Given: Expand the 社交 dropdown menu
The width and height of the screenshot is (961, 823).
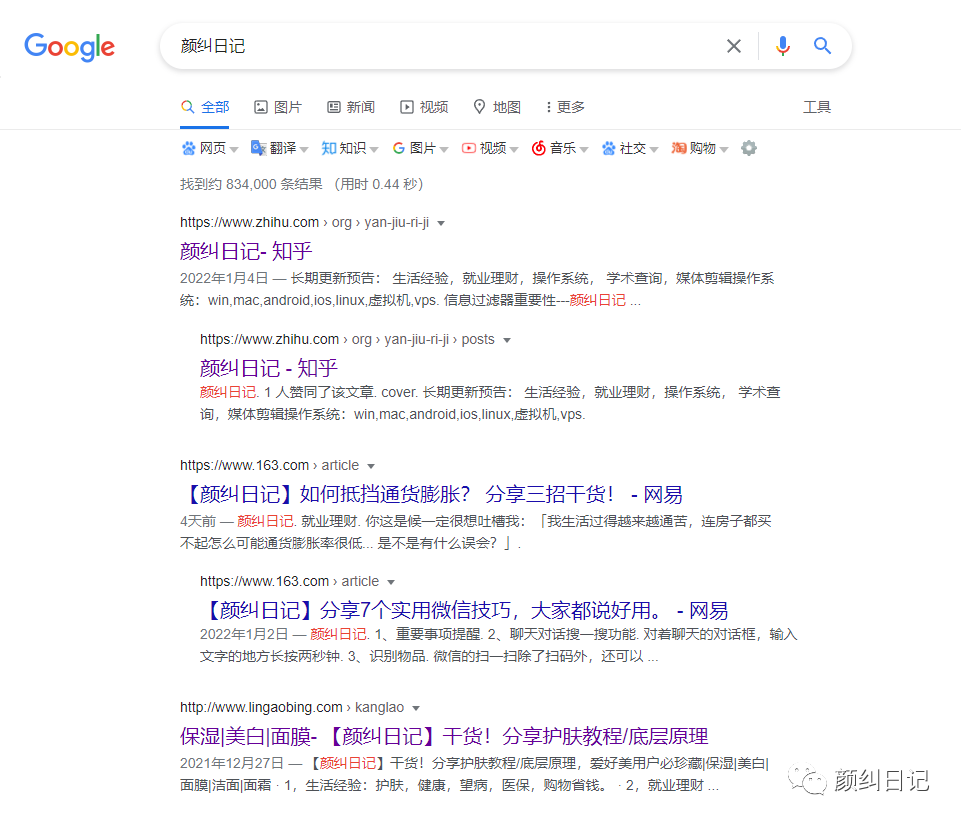Looking at the screenshot, I should [654, 150].
